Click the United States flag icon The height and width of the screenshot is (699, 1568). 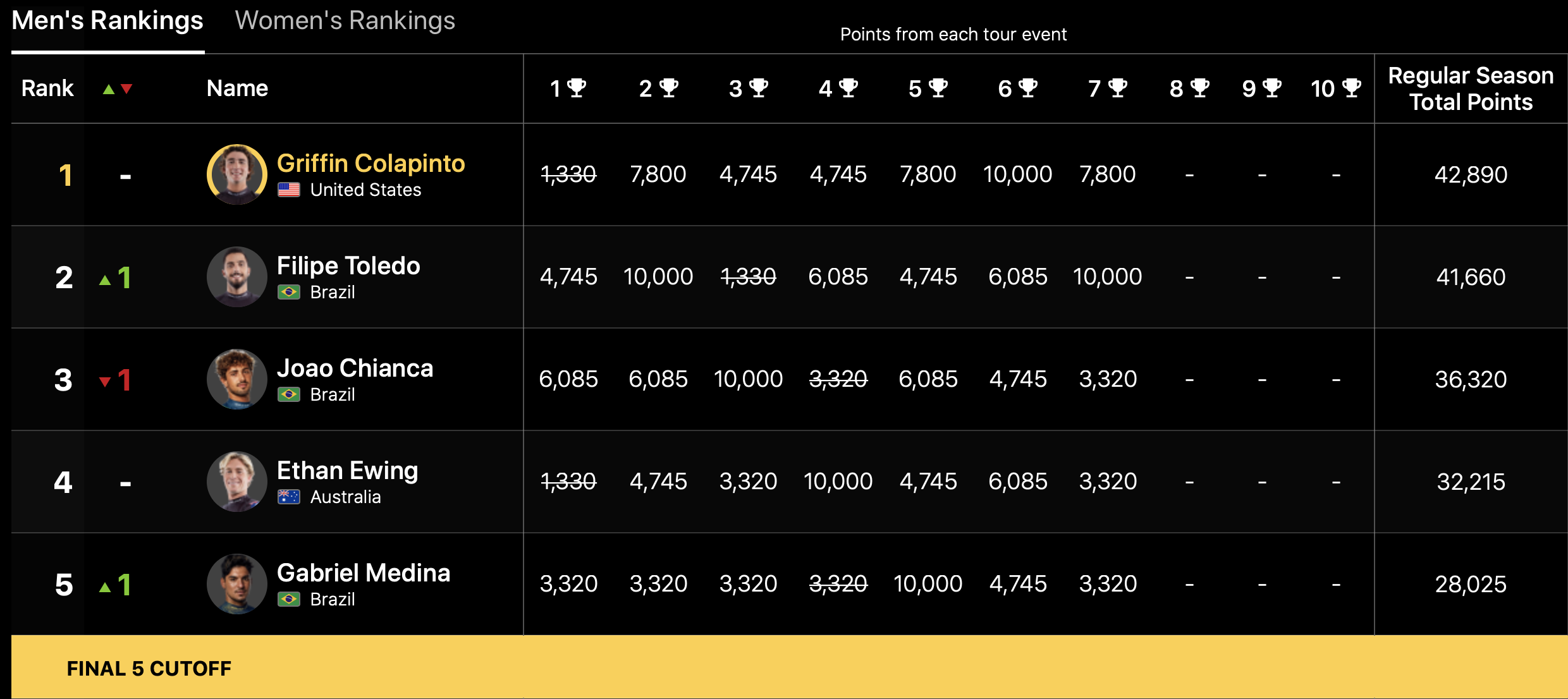[x=289, y=190]
